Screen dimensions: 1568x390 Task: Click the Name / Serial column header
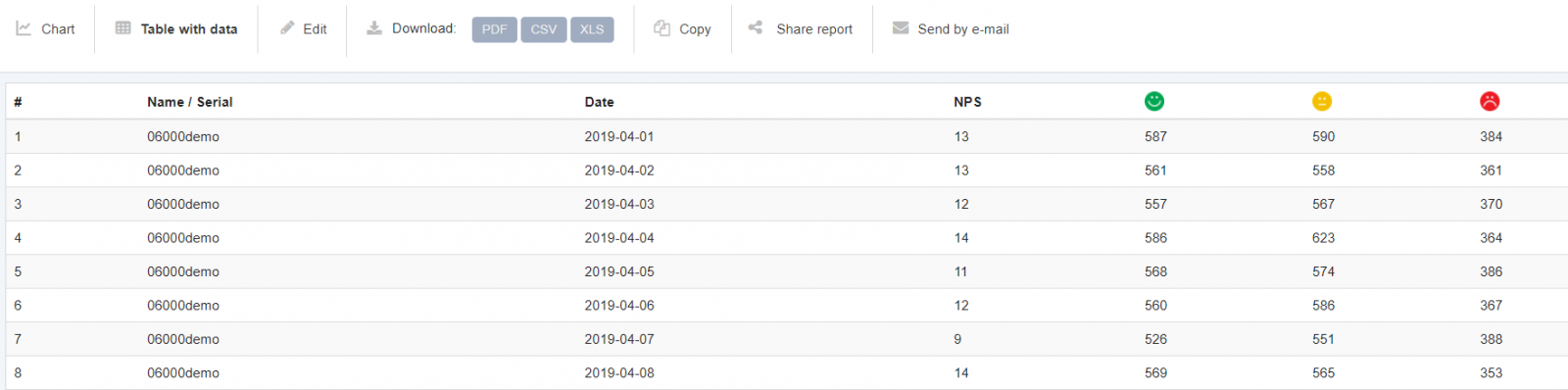tap(190, 102)
